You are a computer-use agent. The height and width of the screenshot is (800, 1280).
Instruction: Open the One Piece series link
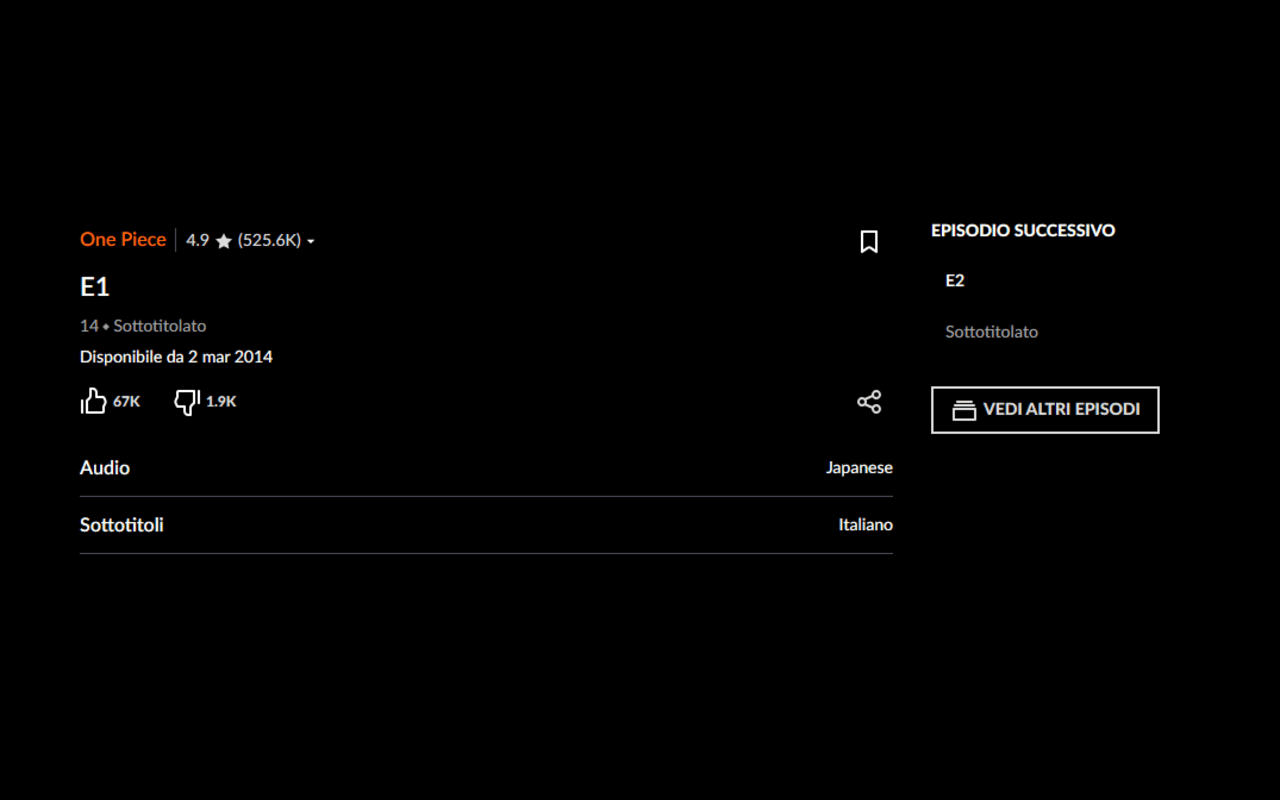point(123,240)
